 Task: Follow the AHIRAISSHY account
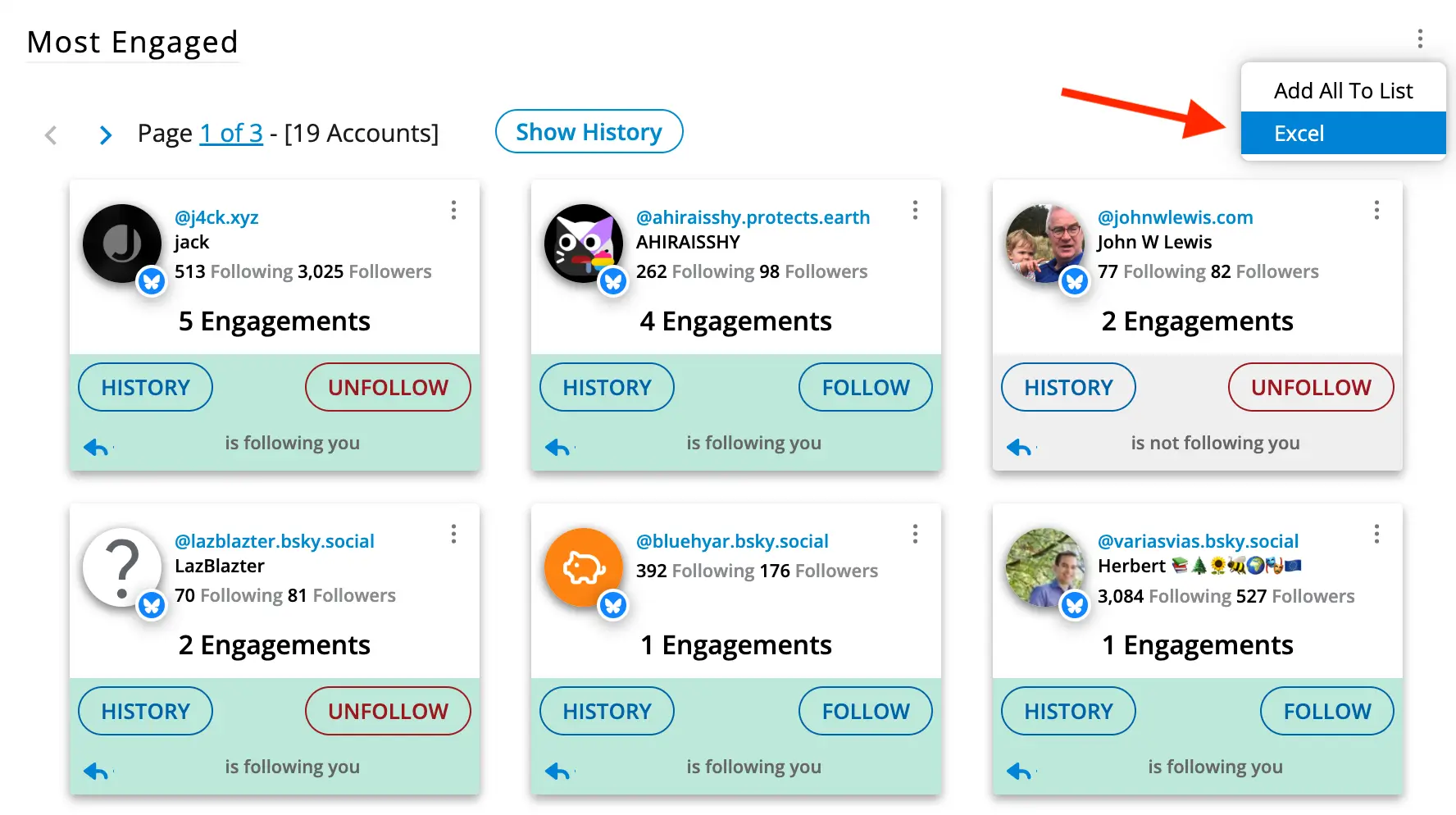point(865,387)
